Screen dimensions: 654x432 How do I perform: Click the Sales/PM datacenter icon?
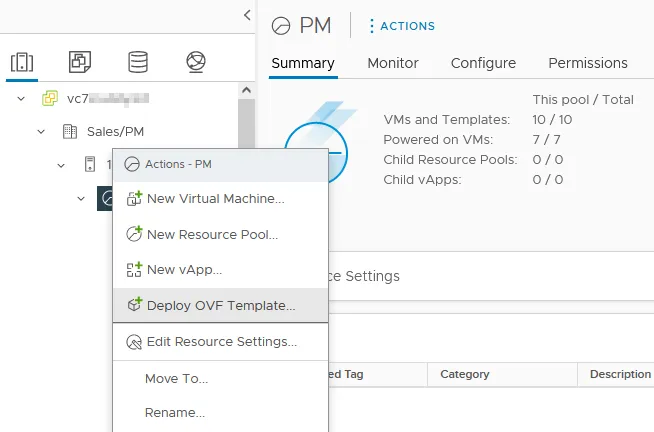(x=69, y=131)
